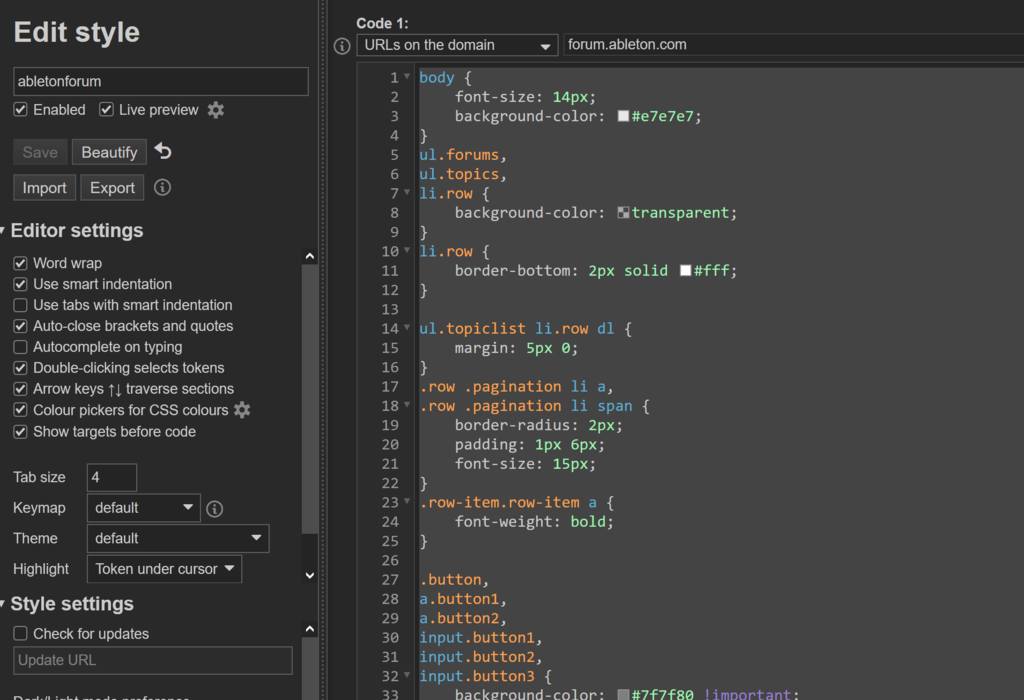Click info icon next to Keymap dropdown
This screenshot has width=1024, height=700.
(214, 509)
